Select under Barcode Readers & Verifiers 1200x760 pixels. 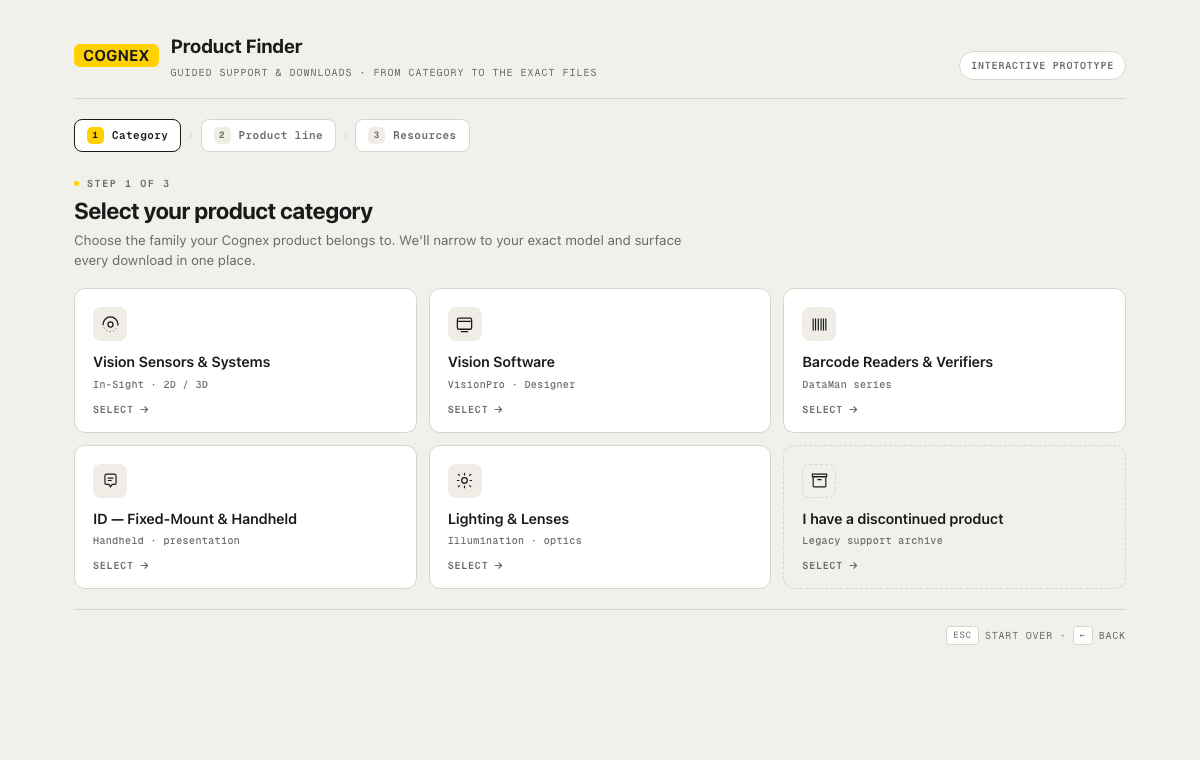click(830, 410)
